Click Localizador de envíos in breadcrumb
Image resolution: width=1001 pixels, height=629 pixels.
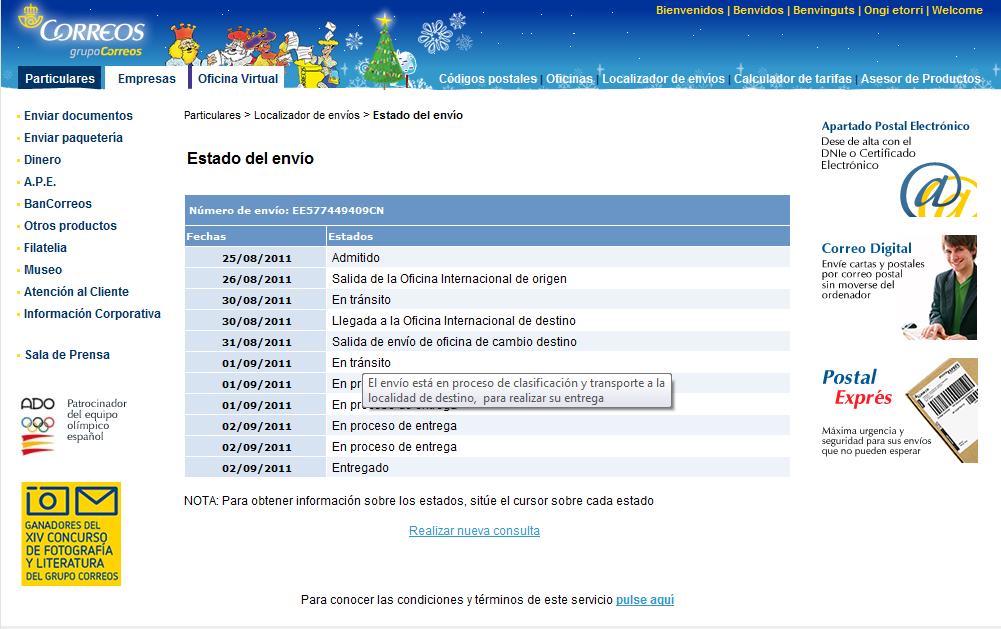click(x=307, y=116)
